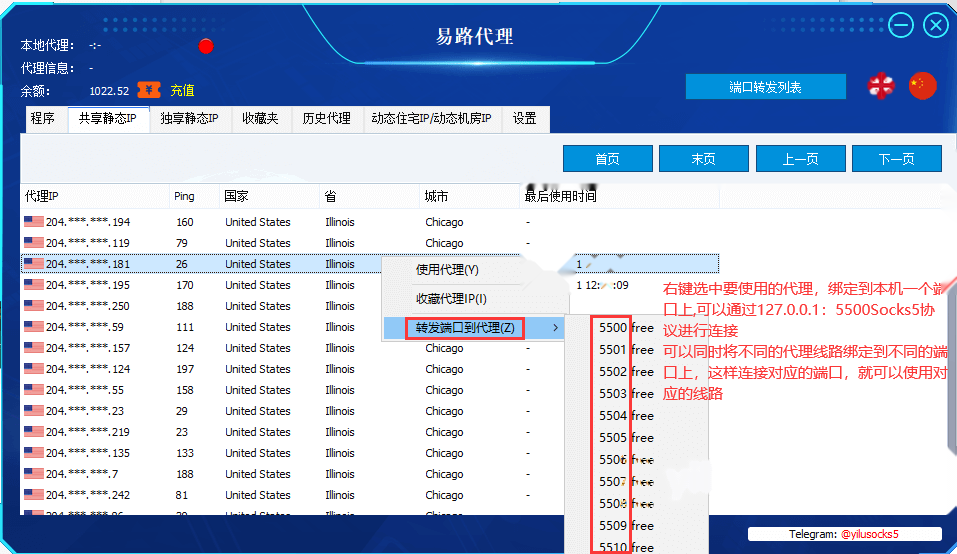This screenshot has width=957, height=554.
Task: Open the 设置 tab
Action: 524,118
